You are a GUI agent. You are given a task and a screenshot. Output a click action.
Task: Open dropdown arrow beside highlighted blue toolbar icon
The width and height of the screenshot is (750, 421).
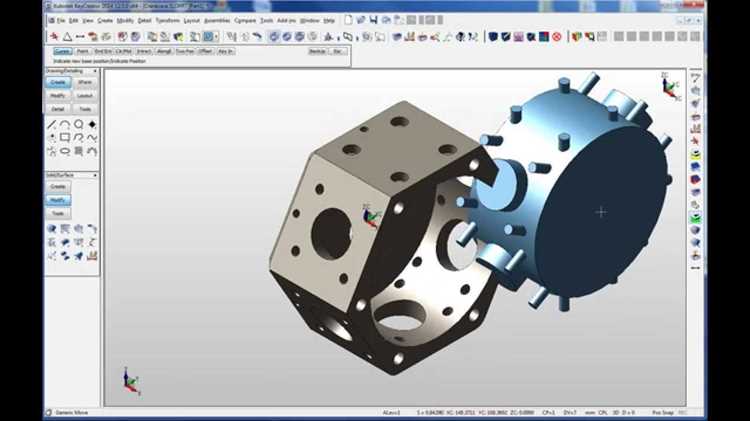click(x=217, y=36)
